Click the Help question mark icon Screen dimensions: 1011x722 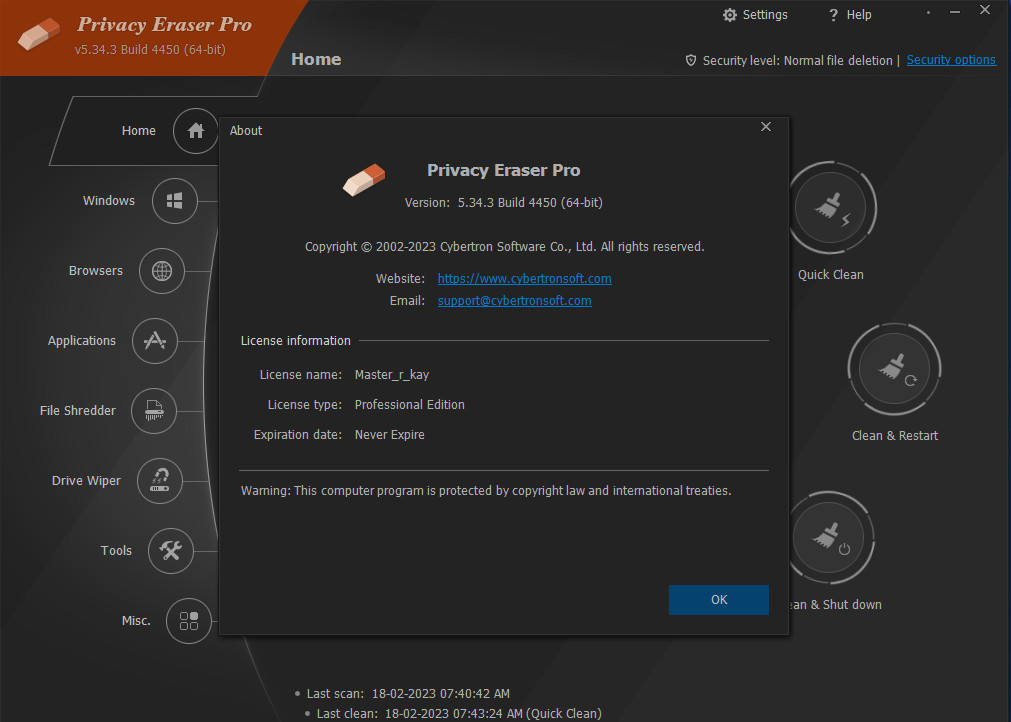click(x=834, y=15)
